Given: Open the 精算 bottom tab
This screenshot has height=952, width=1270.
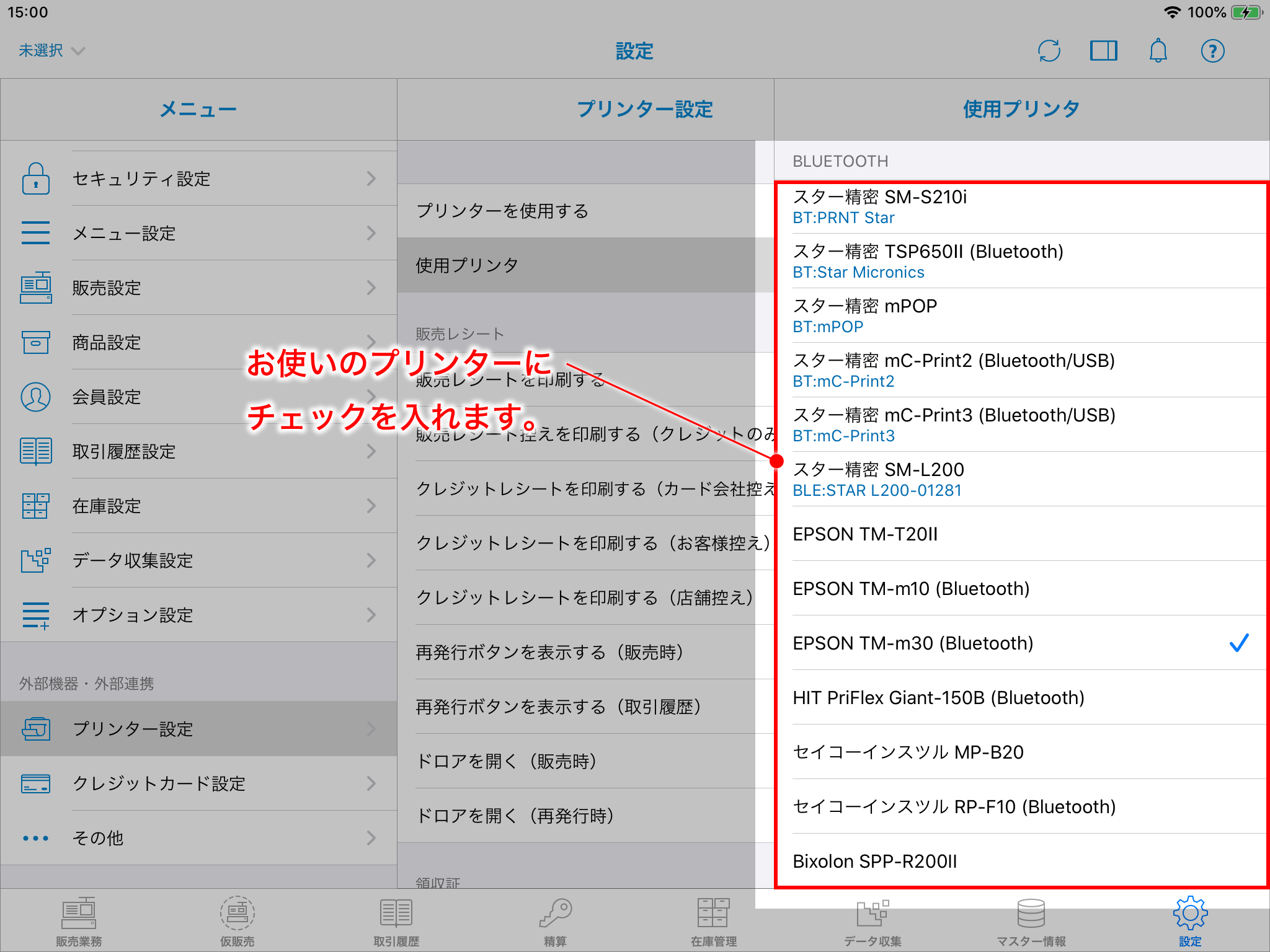Looking at the screenshot, I should point(555,922).
